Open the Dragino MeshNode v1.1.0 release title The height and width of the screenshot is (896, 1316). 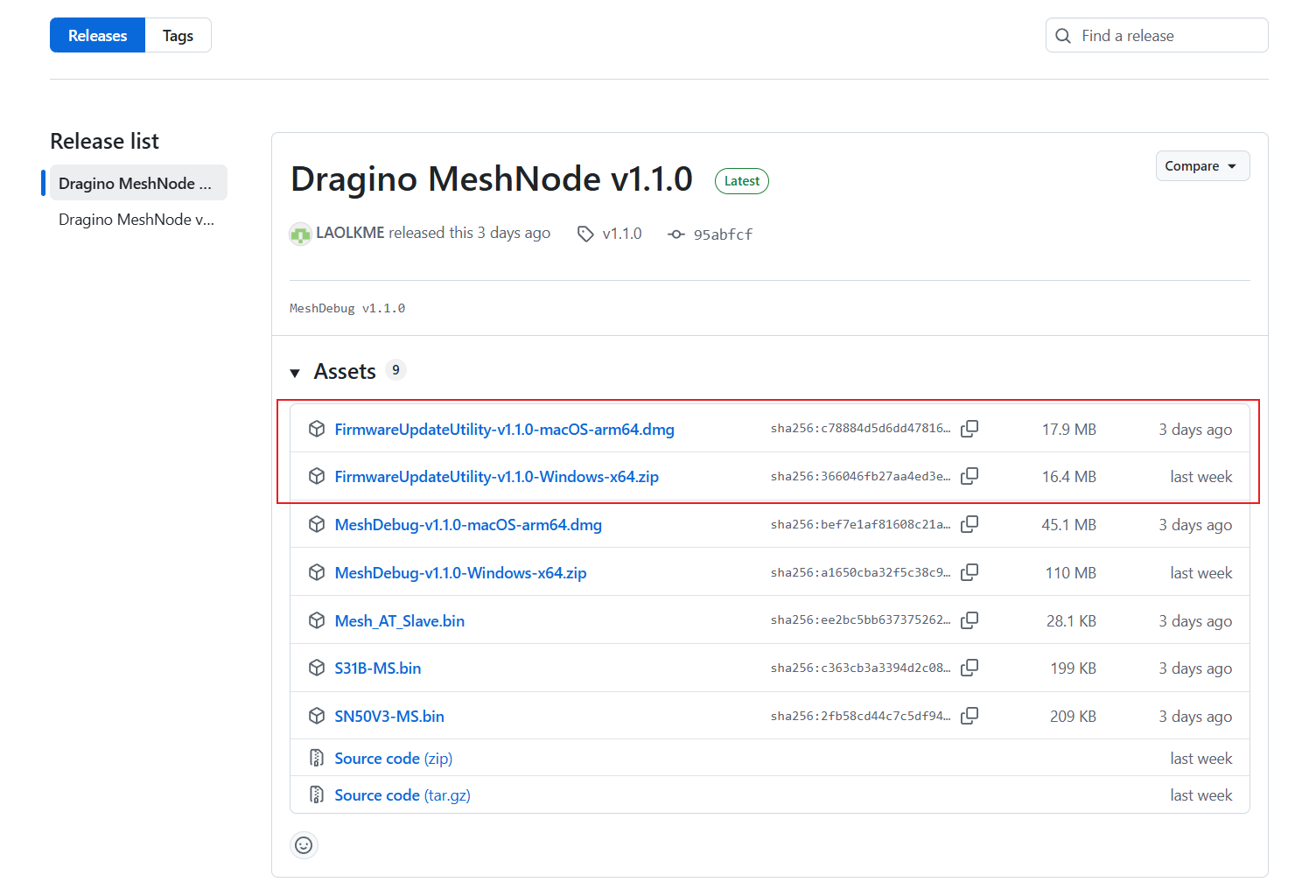492,178
